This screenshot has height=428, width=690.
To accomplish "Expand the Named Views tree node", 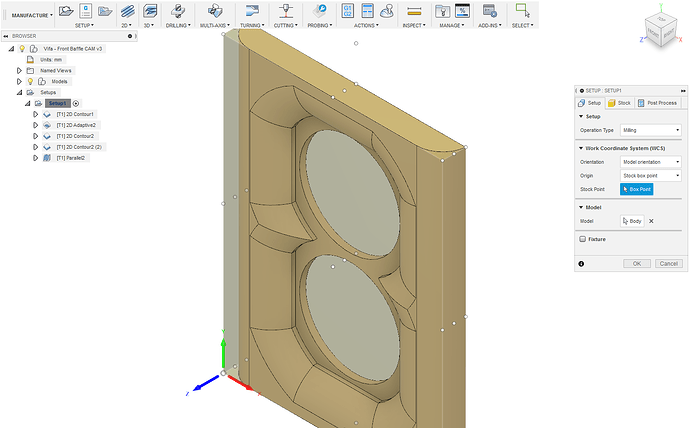I will [19, 70].
